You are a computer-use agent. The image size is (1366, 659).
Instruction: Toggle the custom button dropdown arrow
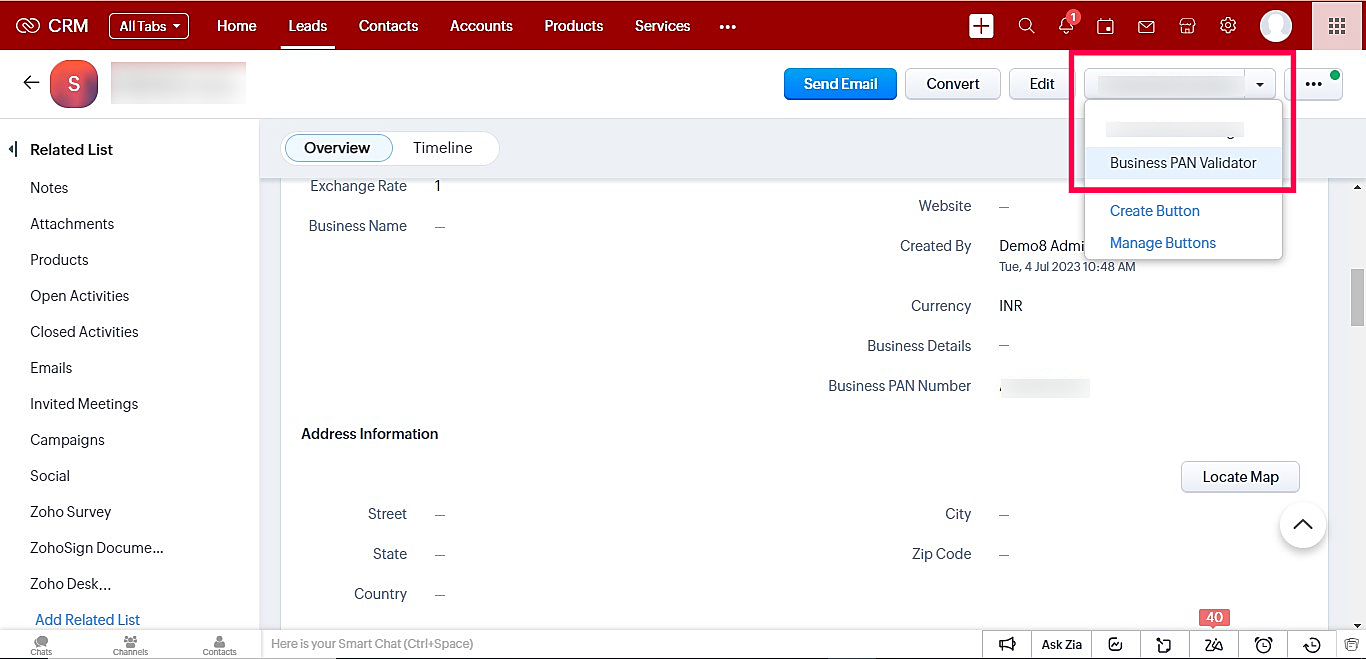pos(1260,84)
